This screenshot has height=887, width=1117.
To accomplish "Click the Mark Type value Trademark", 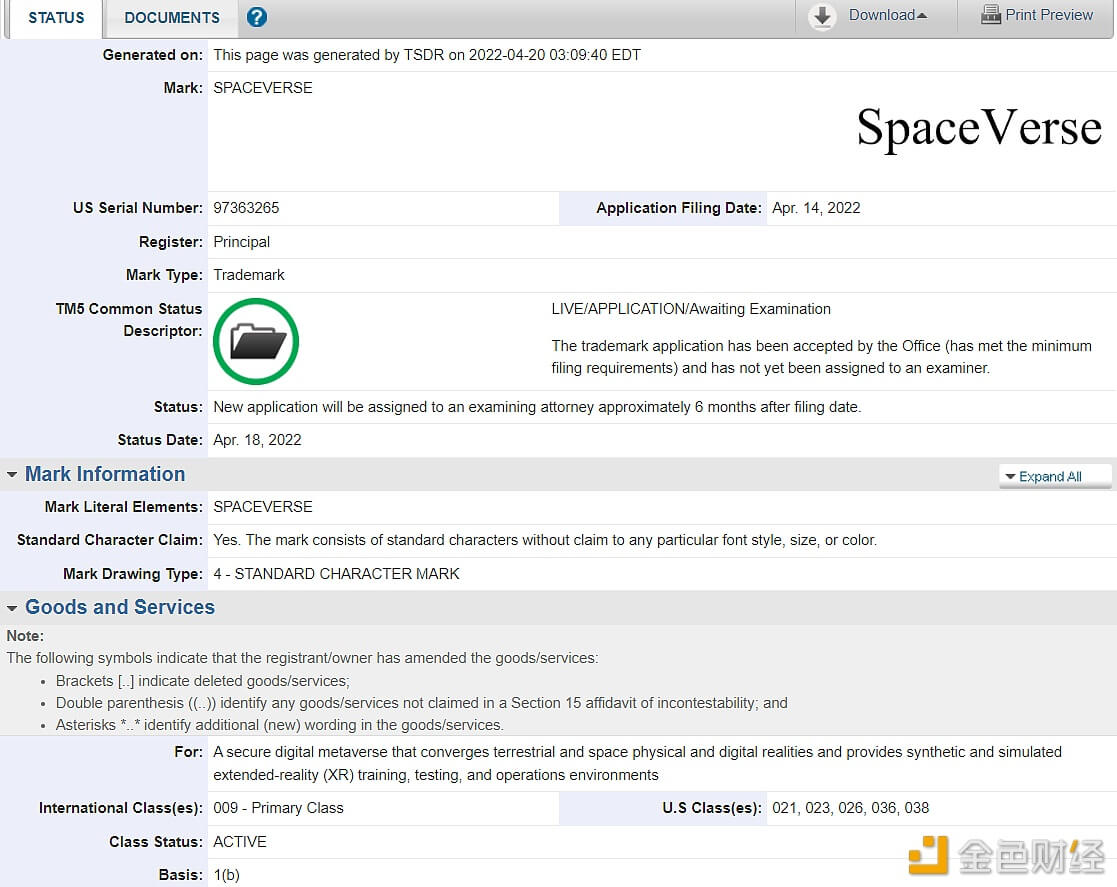I will click(x=249, y=275).
